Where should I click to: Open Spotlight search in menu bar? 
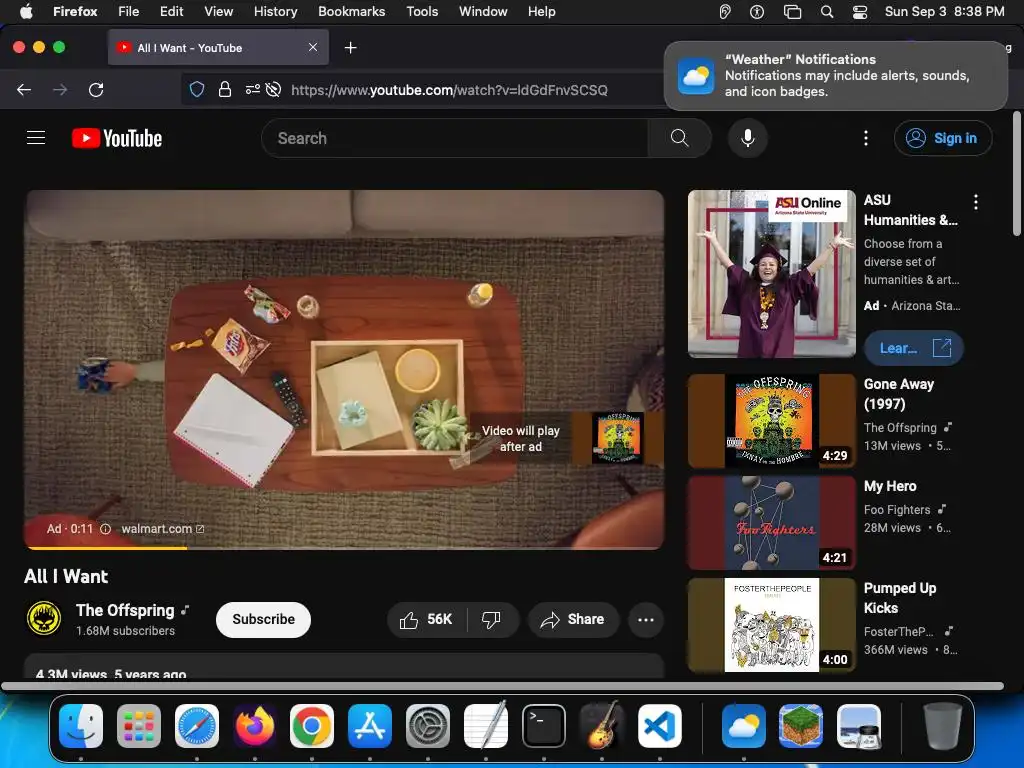click(x=827, y=11)
